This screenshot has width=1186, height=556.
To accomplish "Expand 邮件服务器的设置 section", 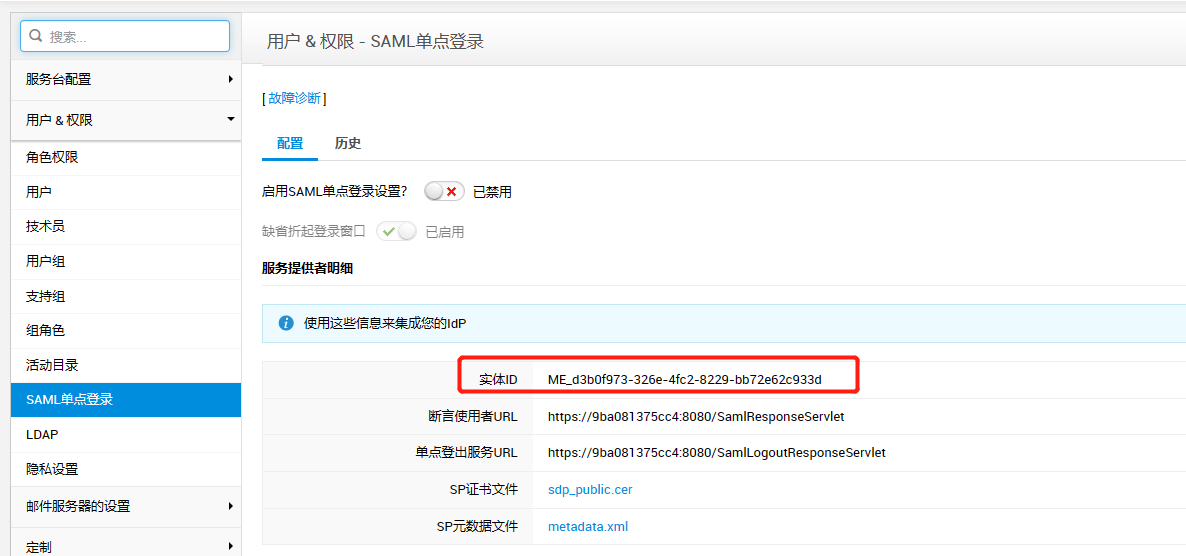I will [x=125, y=506].
